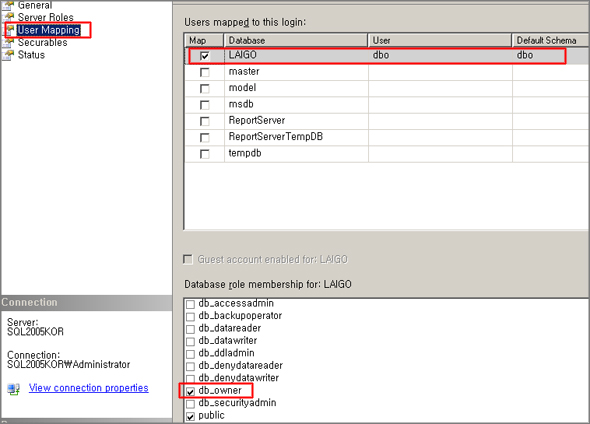Screen dimensions: 590x424
Task: Enable the db_datareader role checkbox
Action: click(190, 329)
